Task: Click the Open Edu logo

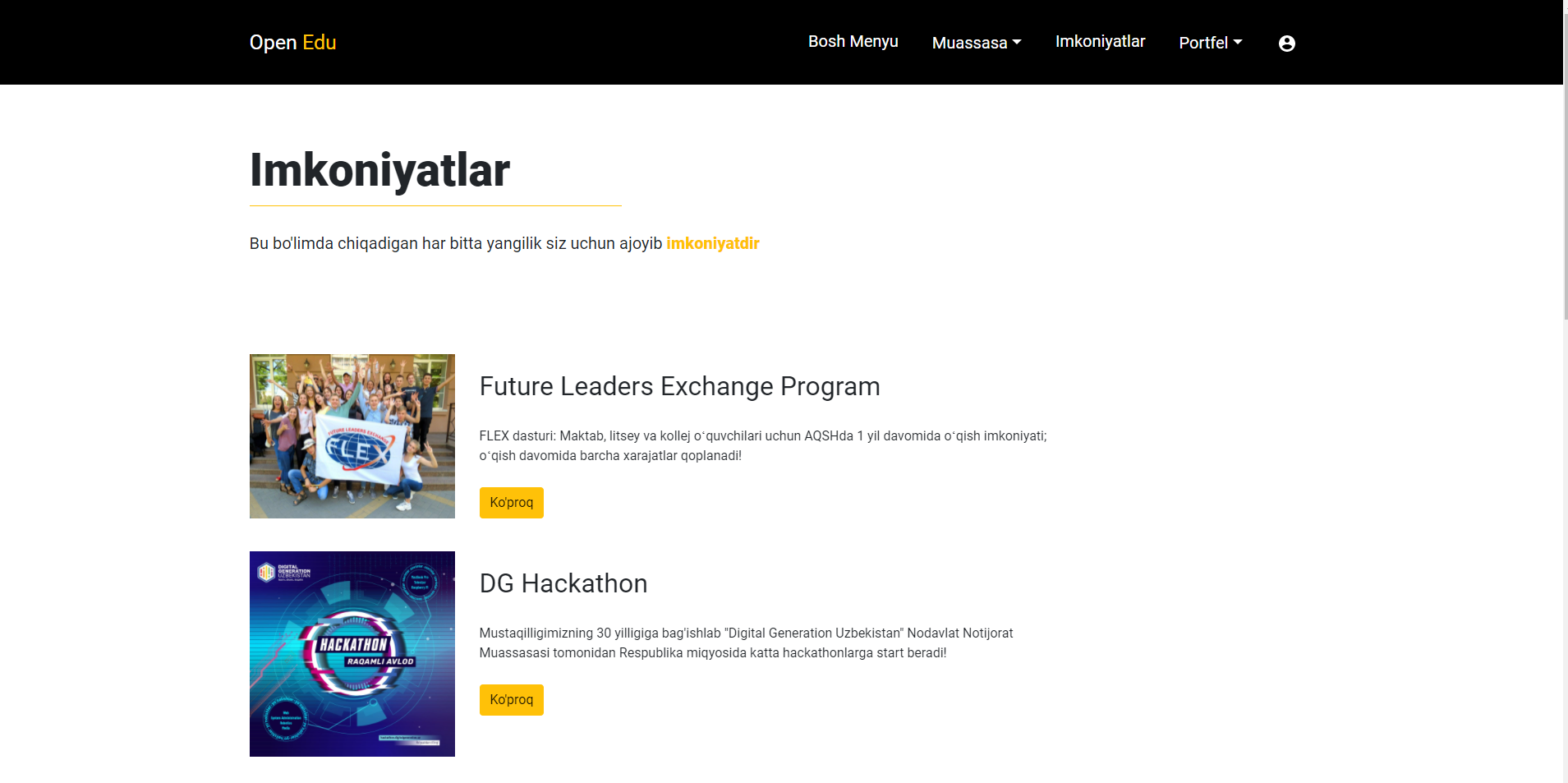Action: pyautogui.click(x=292, y=42)
